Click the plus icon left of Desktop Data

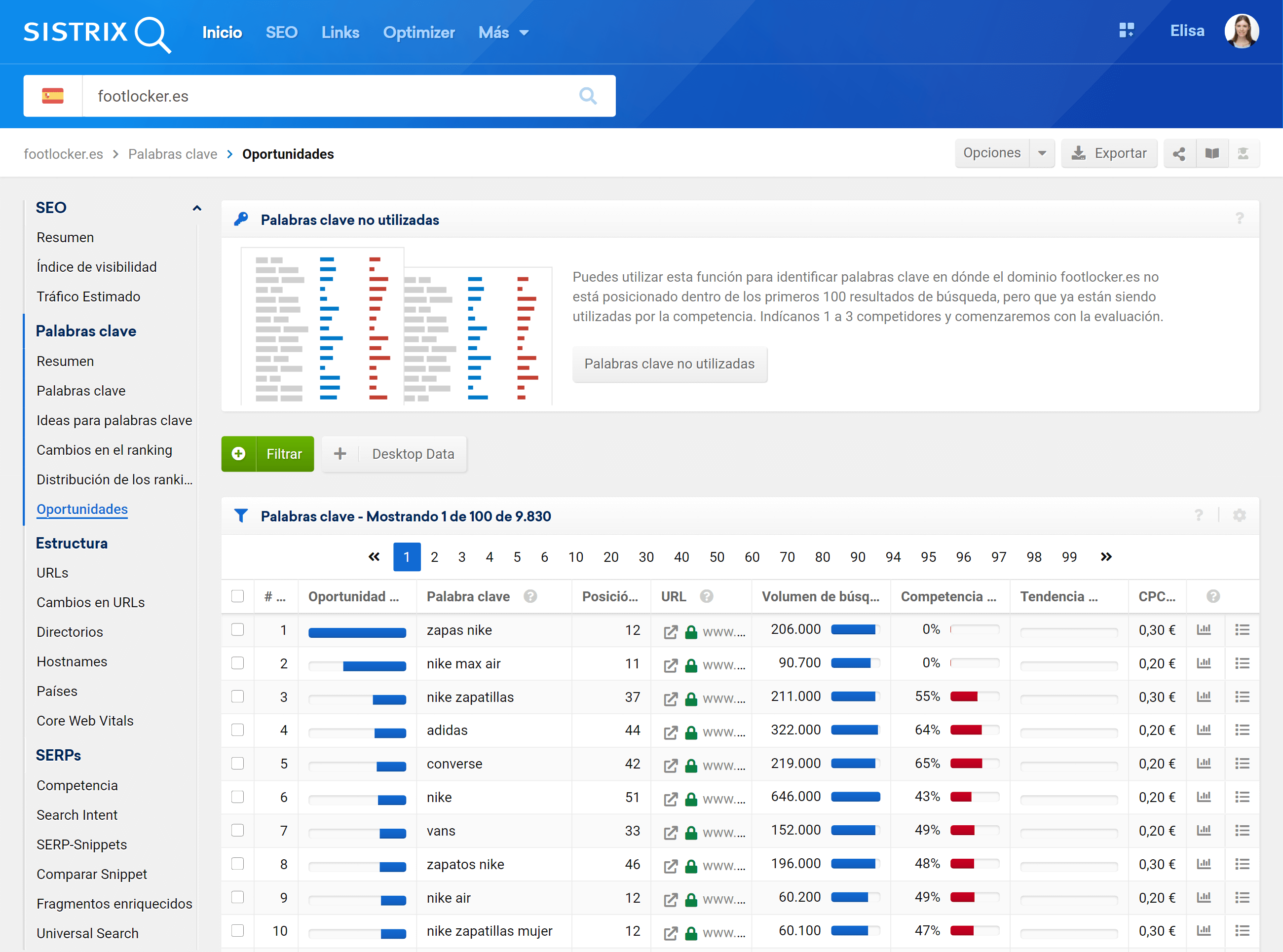340,454
